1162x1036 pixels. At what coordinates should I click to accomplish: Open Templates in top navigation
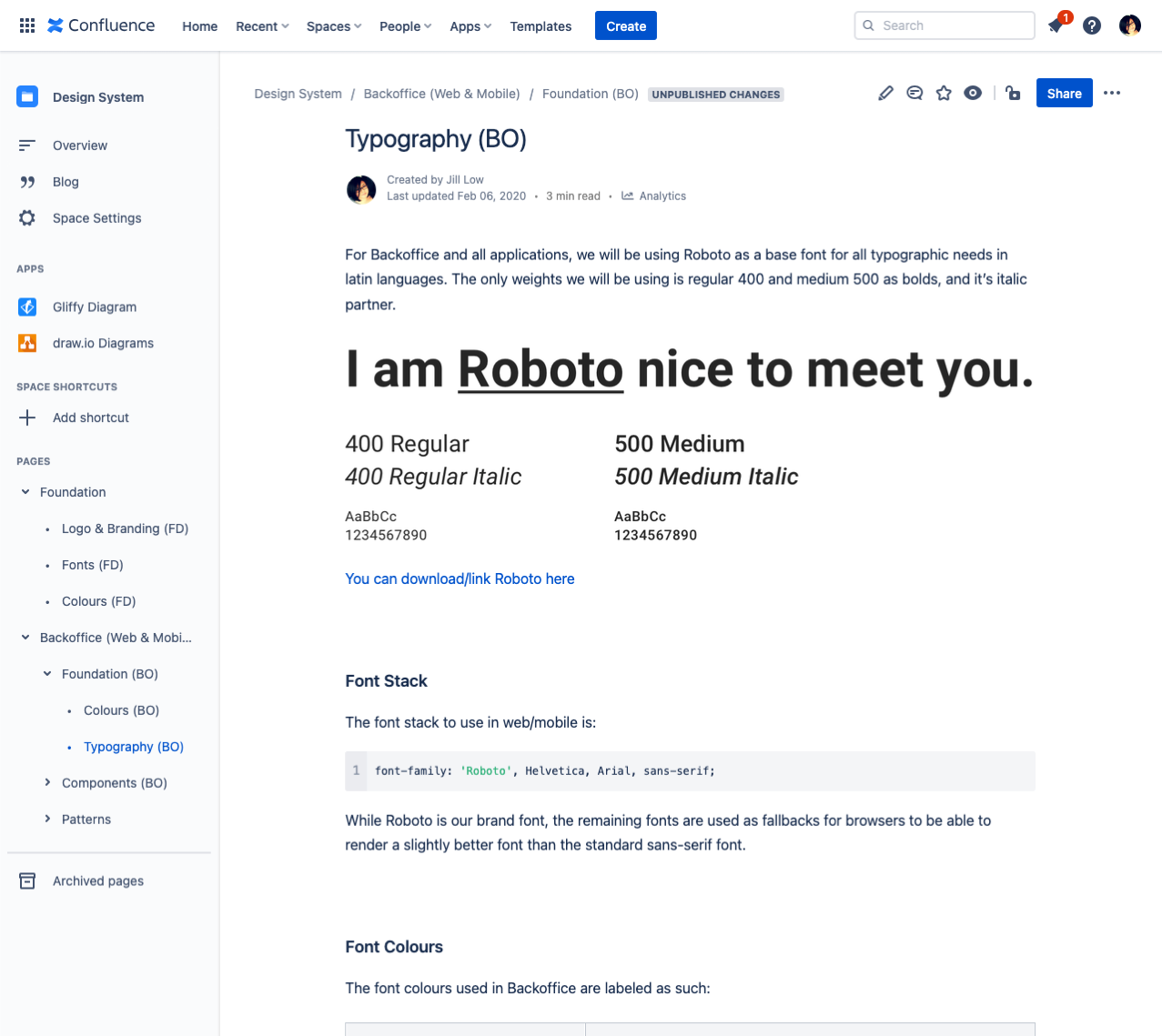[541, 26]
